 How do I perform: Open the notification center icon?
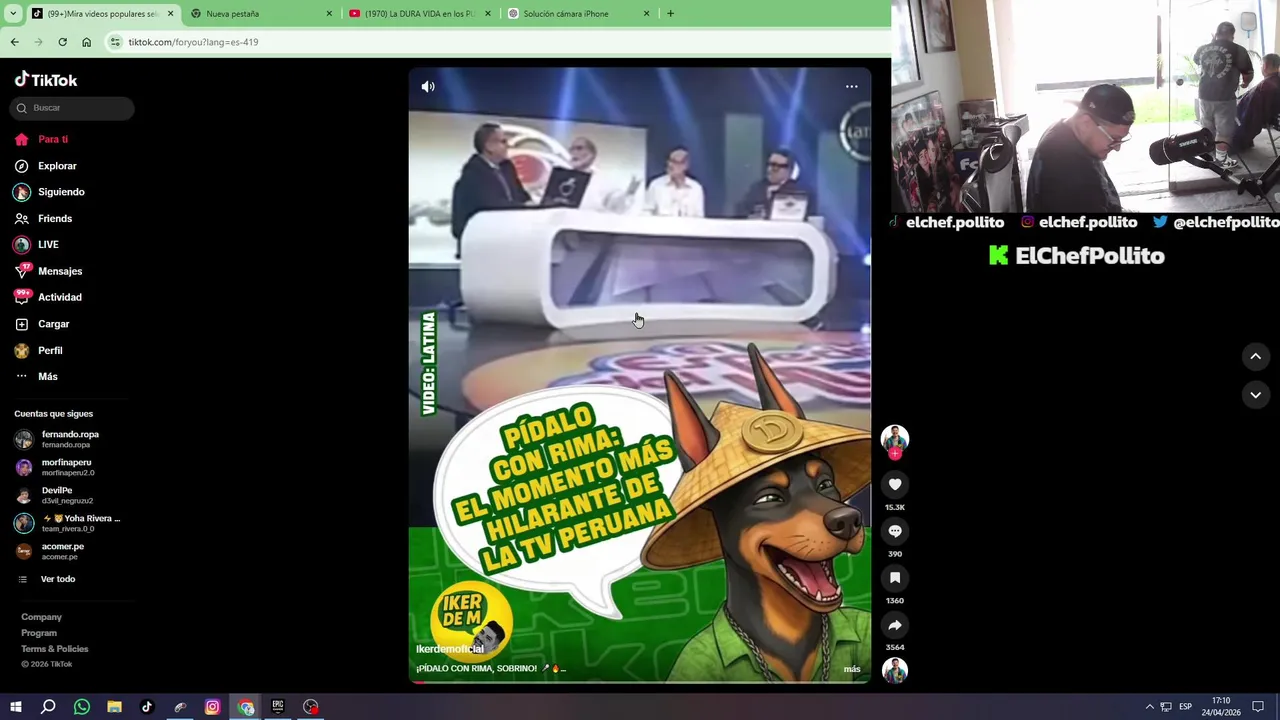pos(1258,707)
